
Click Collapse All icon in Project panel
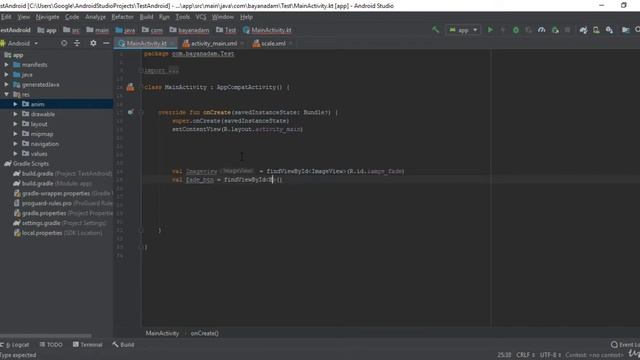(77, 43)
